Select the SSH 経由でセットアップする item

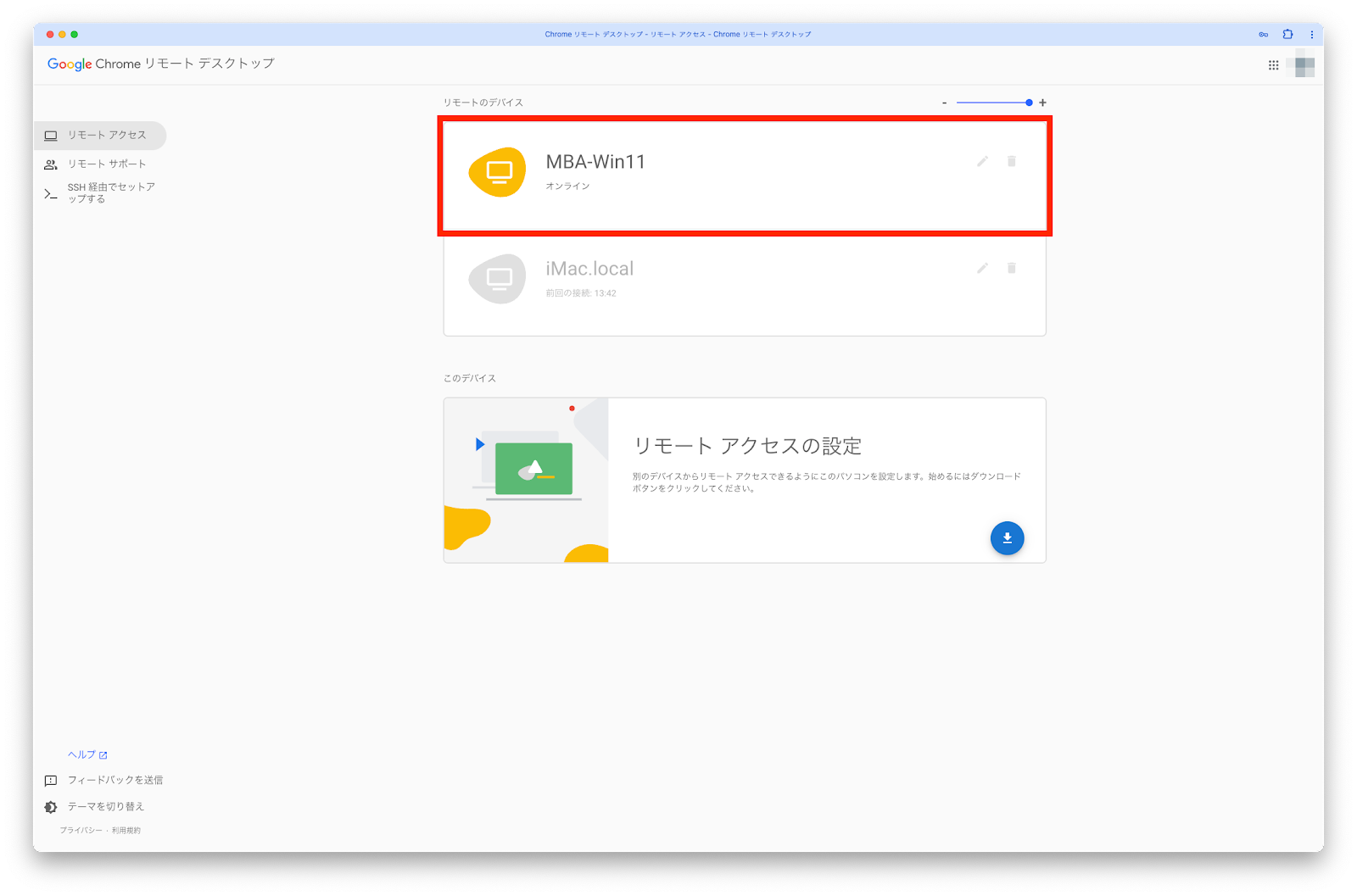[x=100, y=193]
